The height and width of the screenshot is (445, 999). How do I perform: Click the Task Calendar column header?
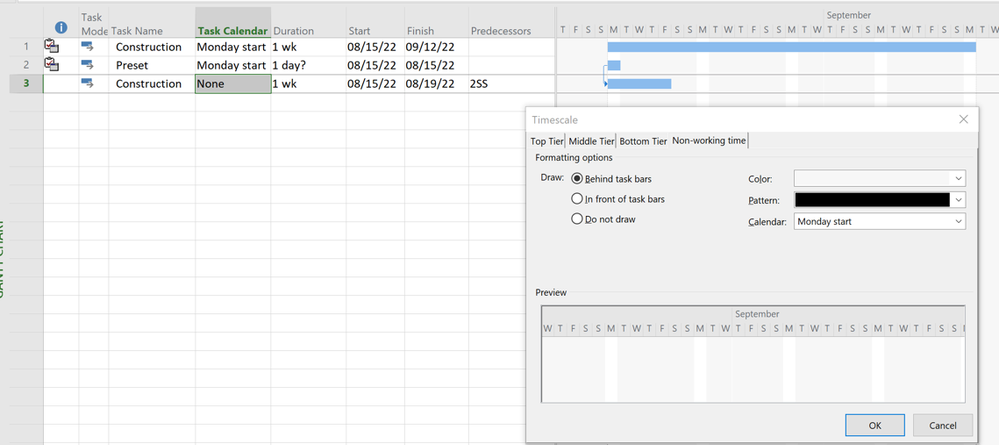click(233, 23)
